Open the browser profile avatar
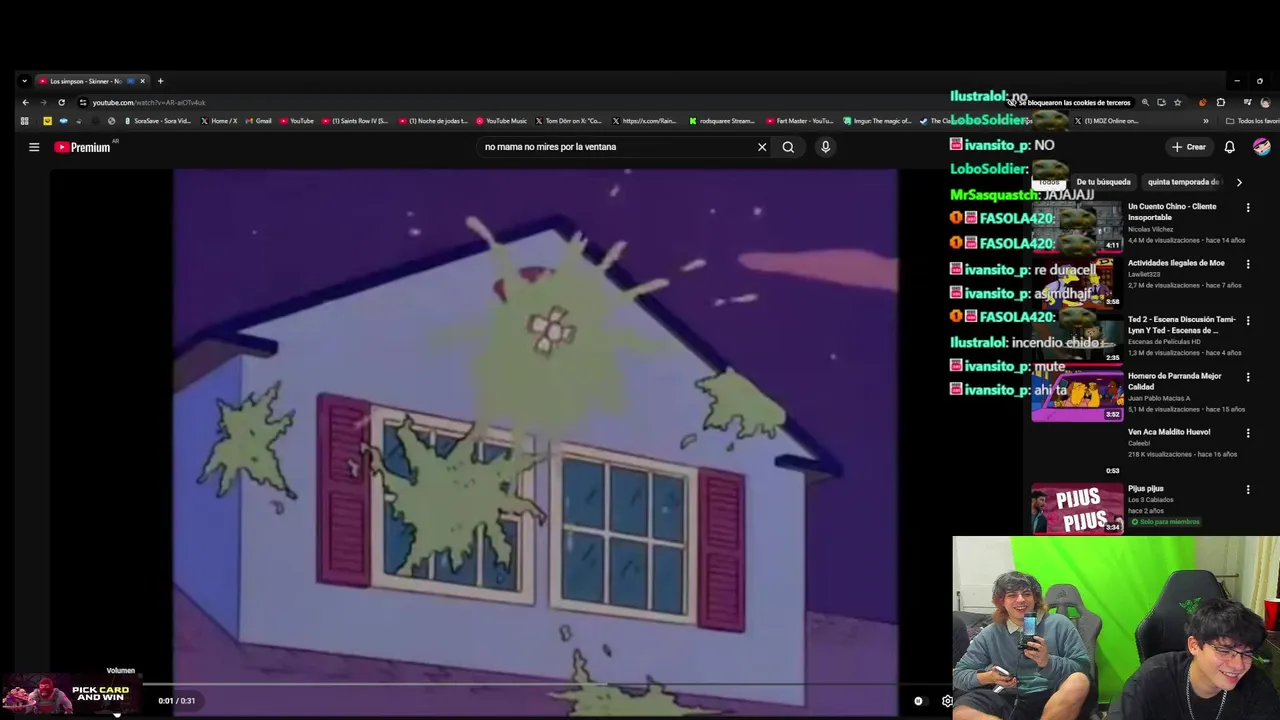Image resolution: width=1280 pixels, height=720 pixels. [x=1265, y=102]
